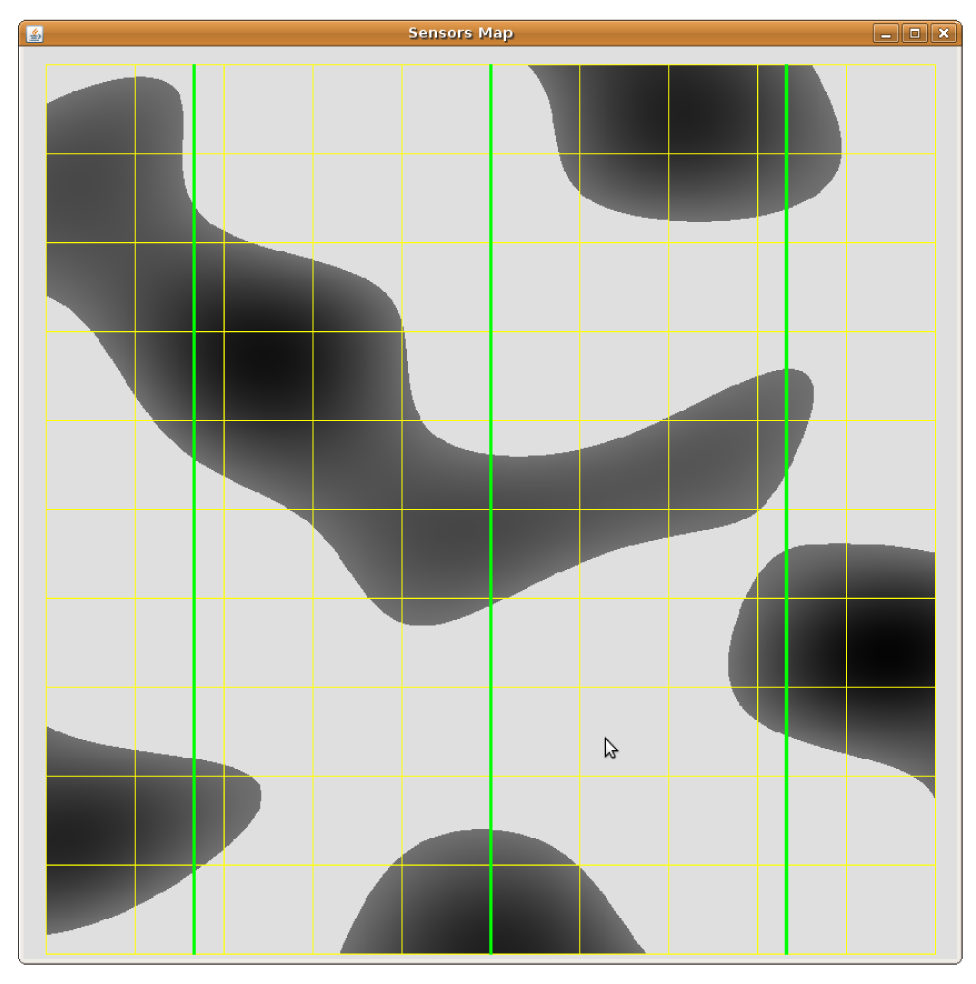
Task: Click the "Sensors Map" title bar text
Action: tap(460, 33)
